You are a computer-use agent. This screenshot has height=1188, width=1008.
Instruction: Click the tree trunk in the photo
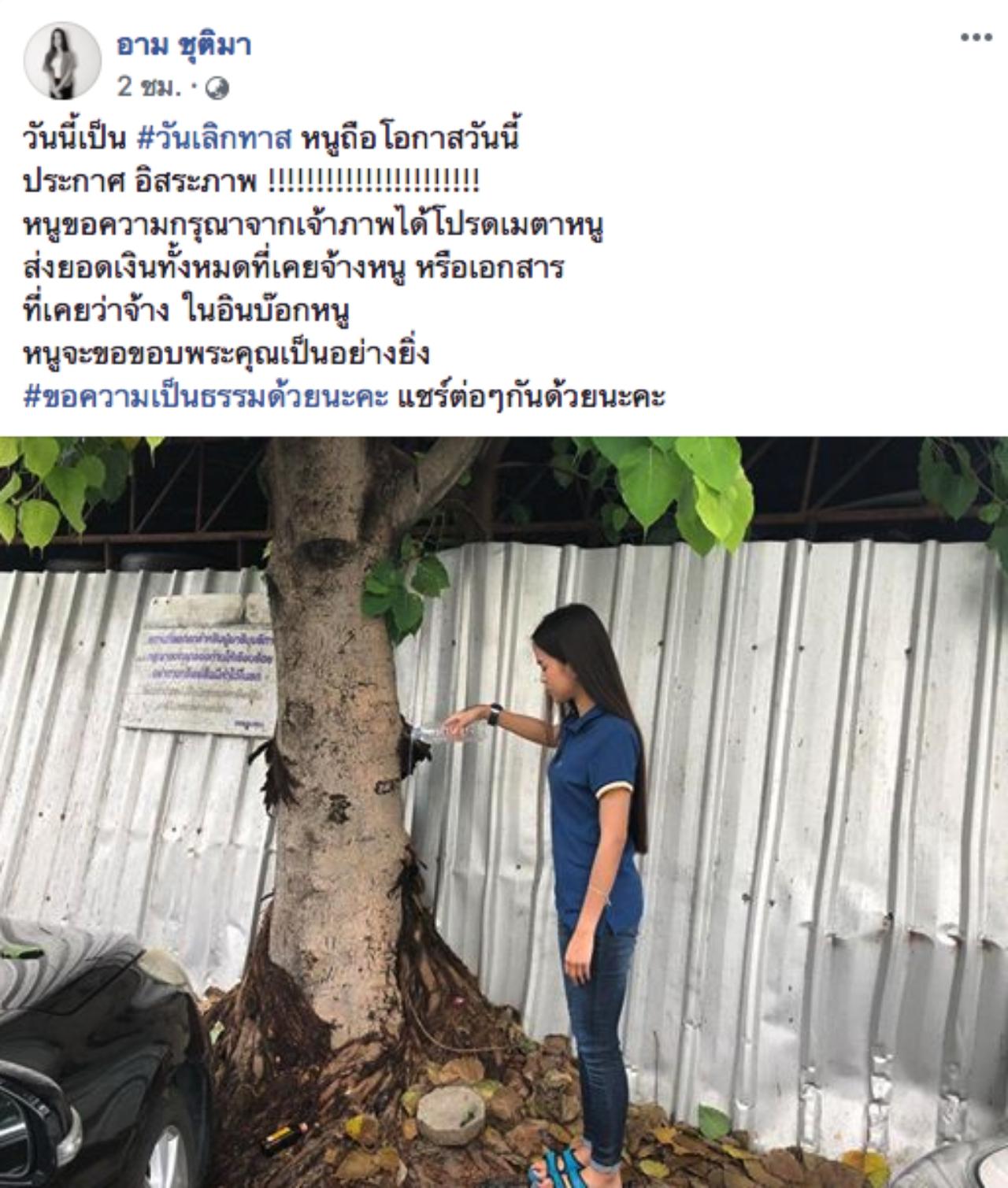[x=339, y=709]
